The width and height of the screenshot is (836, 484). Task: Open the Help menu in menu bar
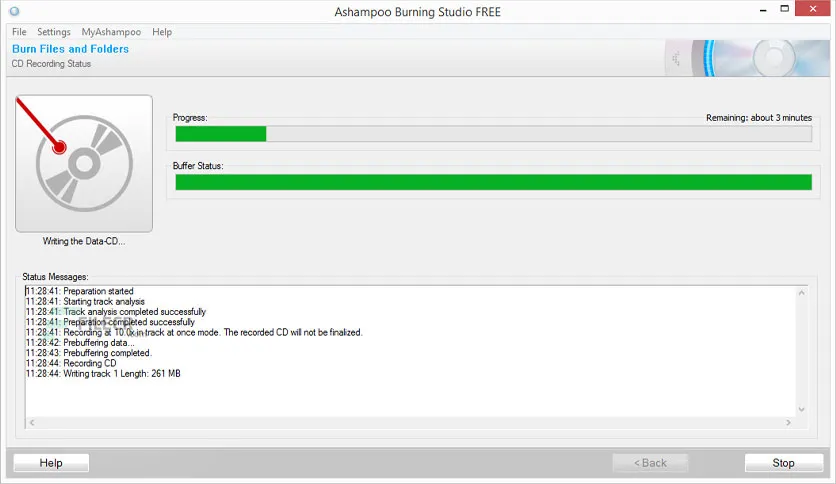162,32
